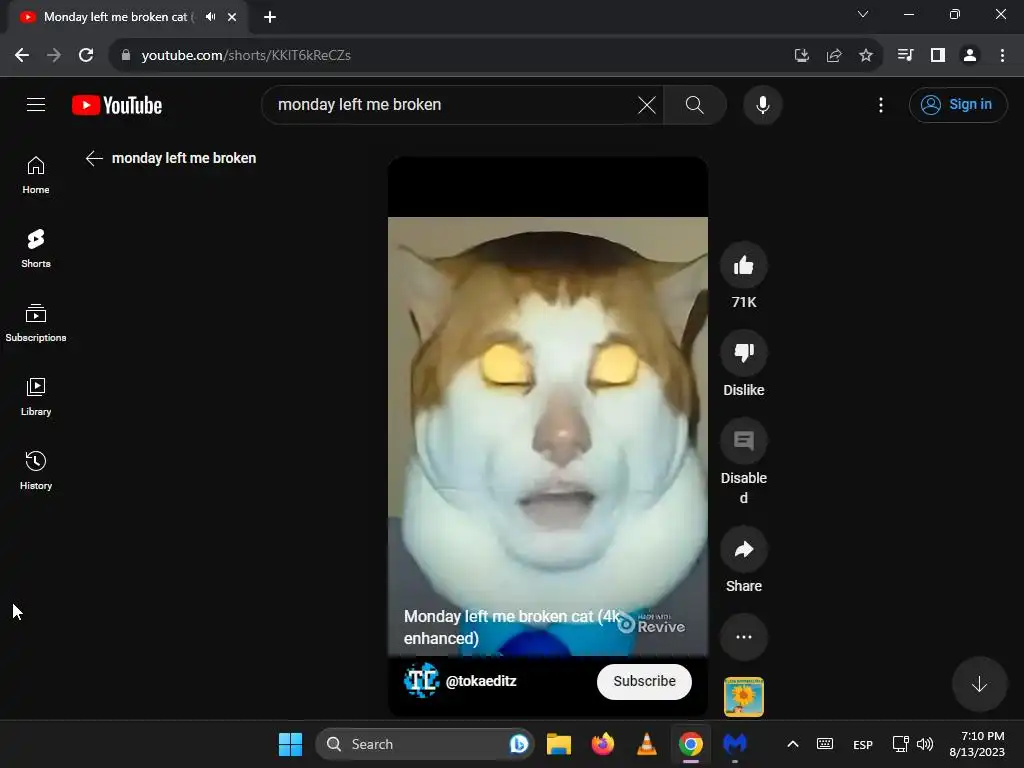View site info via the lock icon
The image size is (1024, 768).
125,55
